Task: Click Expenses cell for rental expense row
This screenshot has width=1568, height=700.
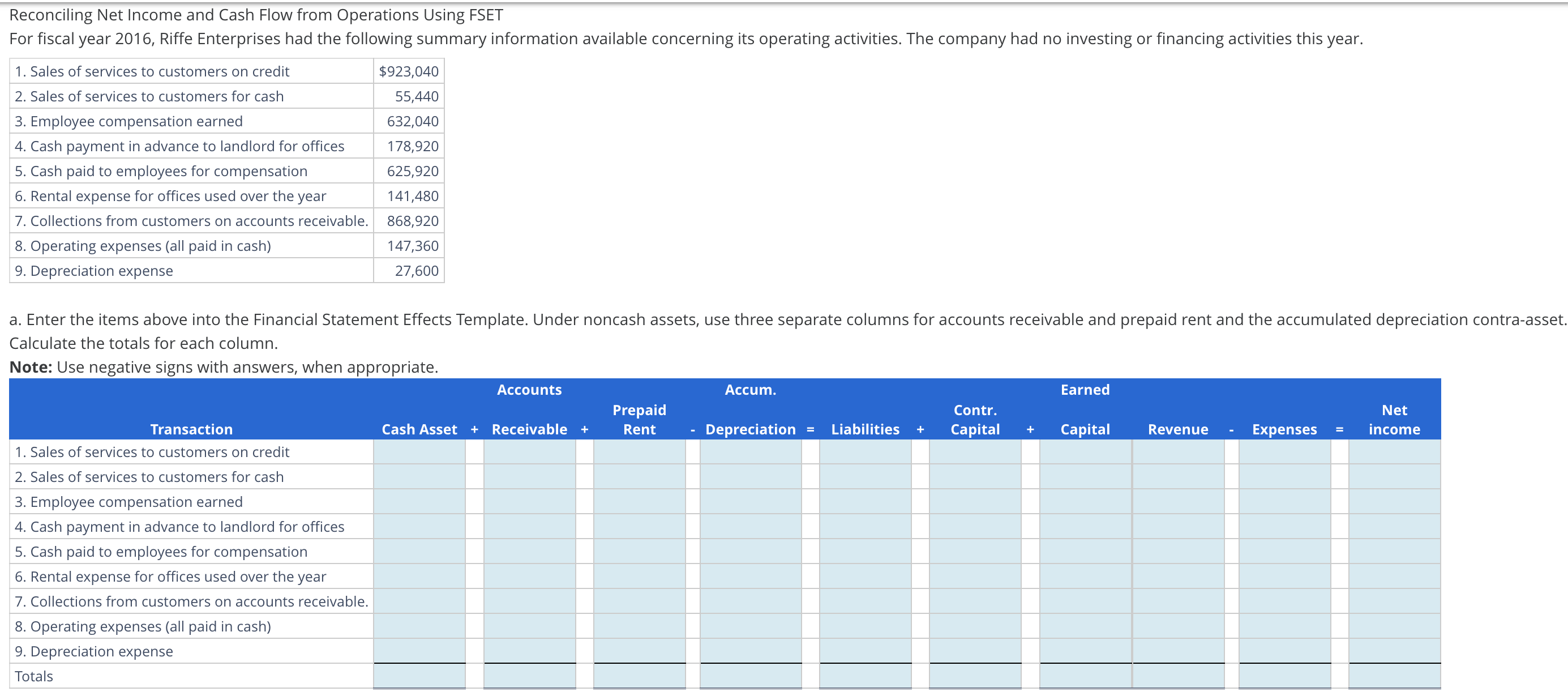Action: (x=1284, y=577)
